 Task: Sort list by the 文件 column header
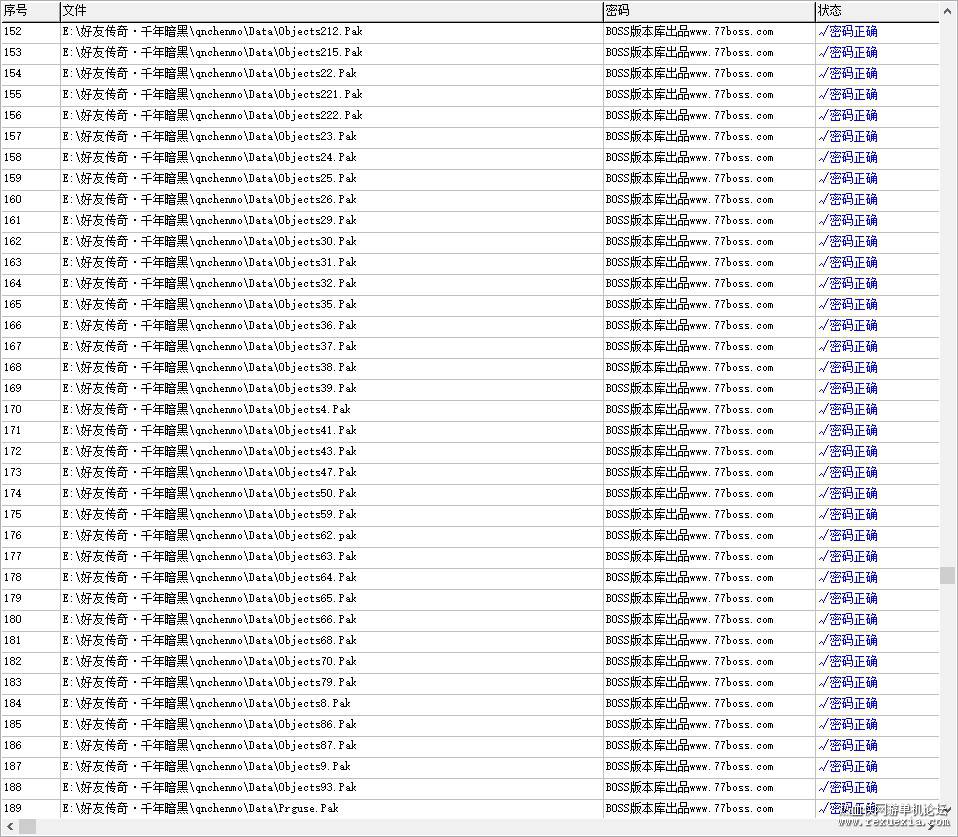(x=331, y=10)
